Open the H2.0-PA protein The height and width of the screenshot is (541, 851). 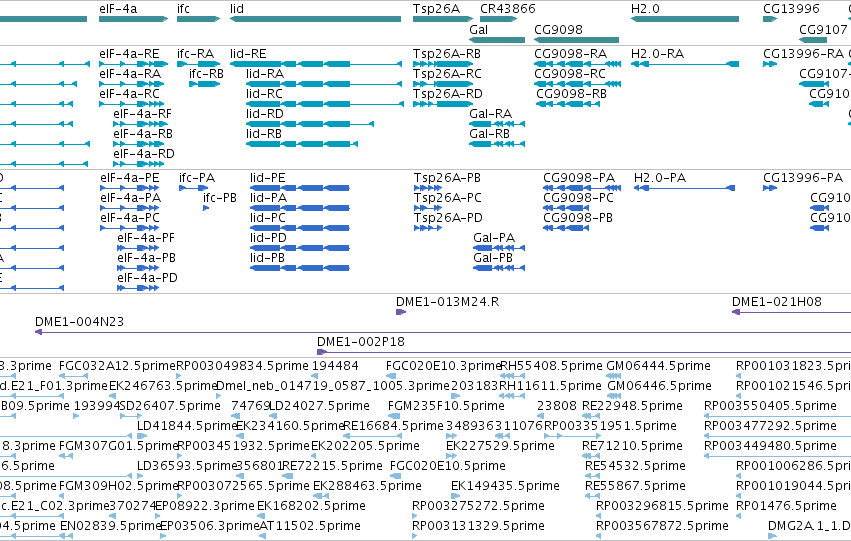[660, 178]
